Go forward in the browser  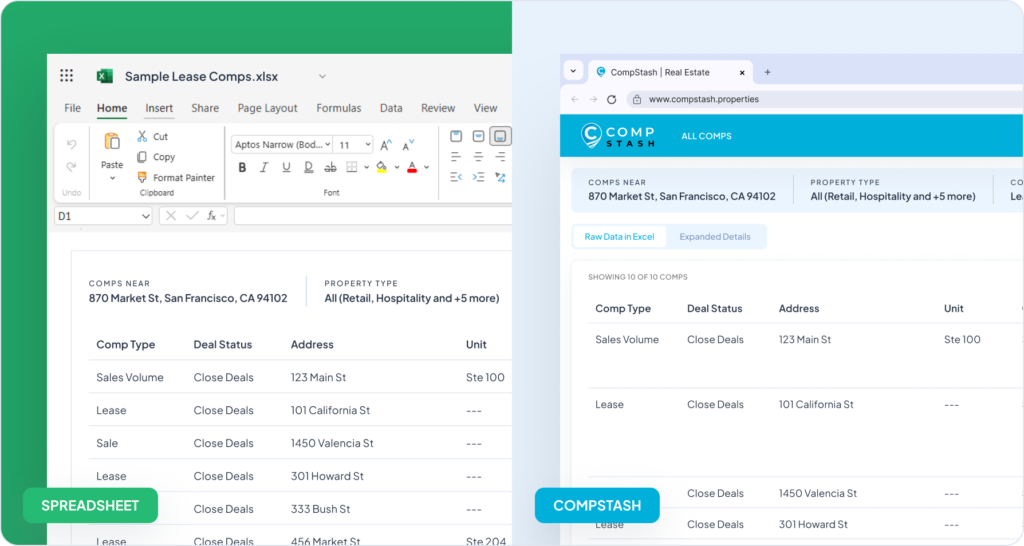click(x=593, y=99)
